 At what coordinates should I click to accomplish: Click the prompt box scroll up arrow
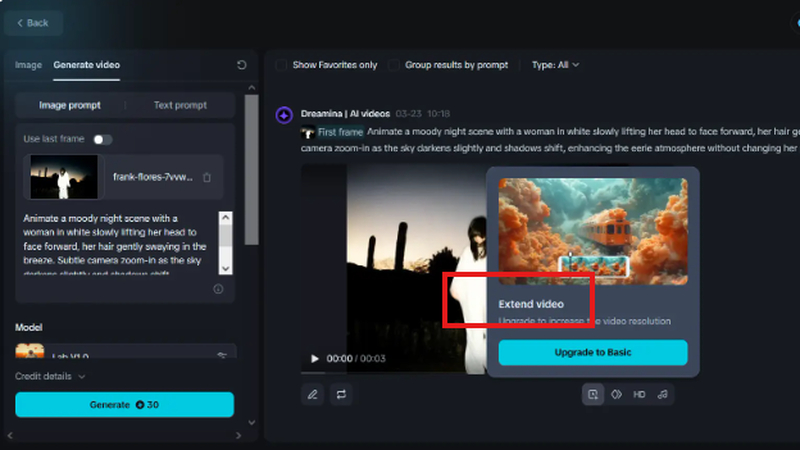click(226, 218)
